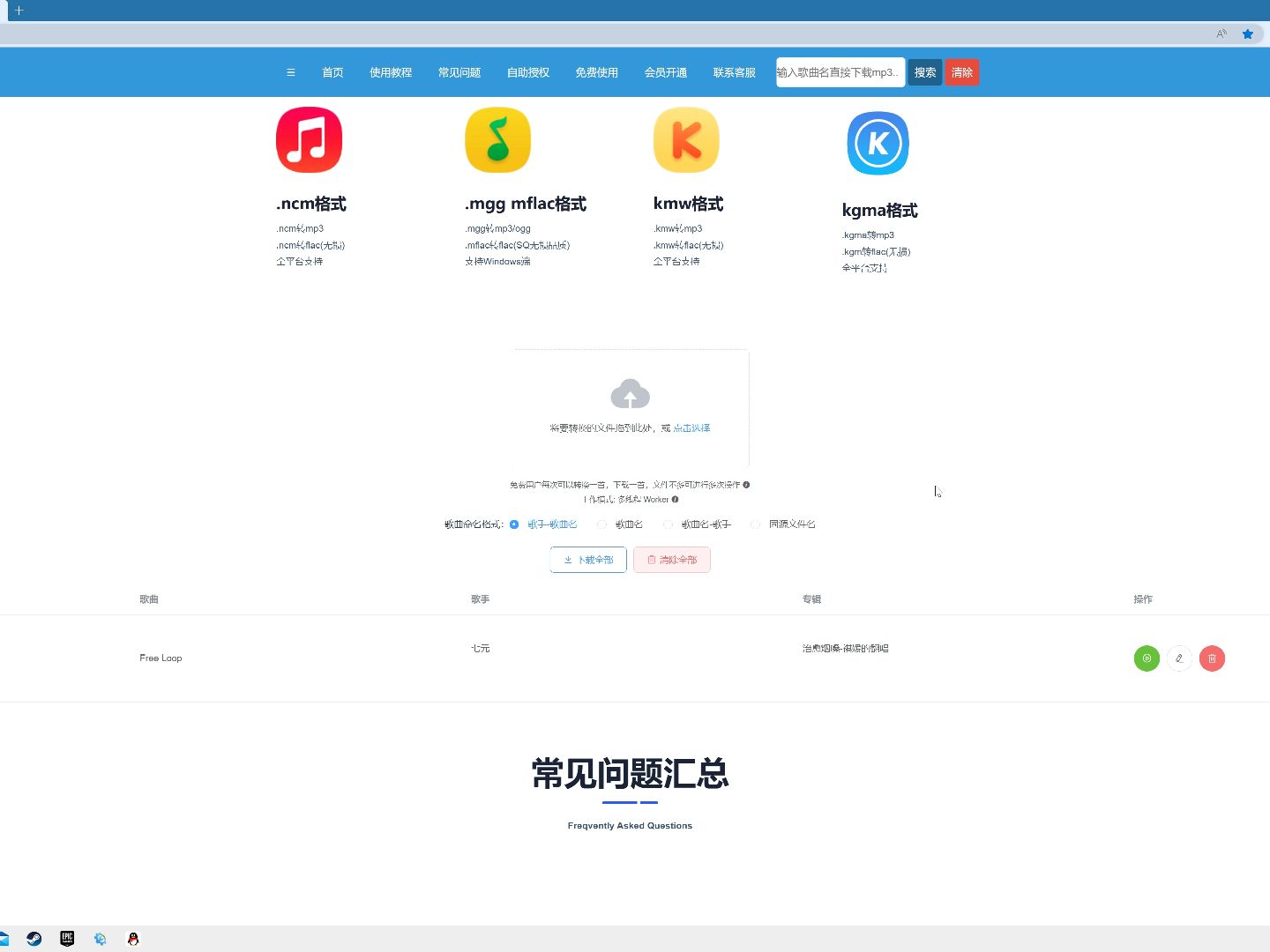Click the Free Loop song title

pyautogui.click(x=161, y=658)
